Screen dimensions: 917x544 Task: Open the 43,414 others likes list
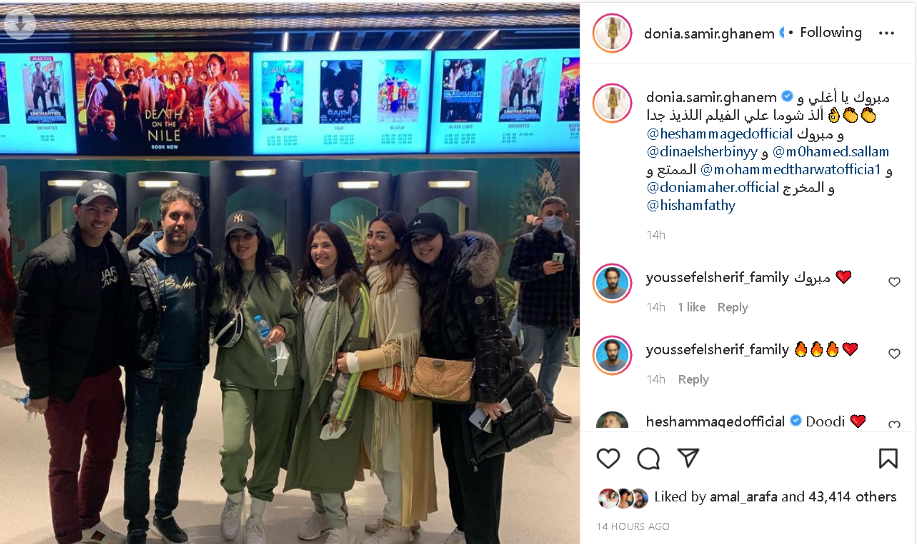(852, 497)
